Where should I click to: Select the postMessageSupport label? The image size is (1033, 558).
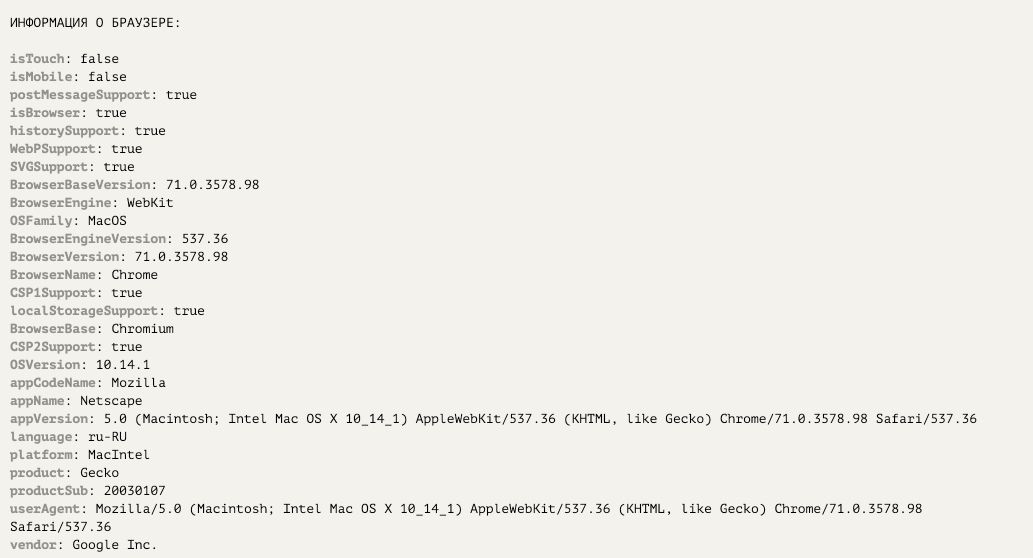coord(80,95)
